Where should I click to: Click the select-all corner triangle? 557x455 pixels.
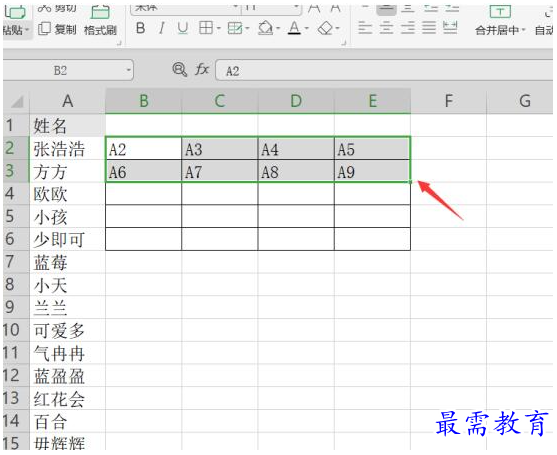click(x=17, y=102)
